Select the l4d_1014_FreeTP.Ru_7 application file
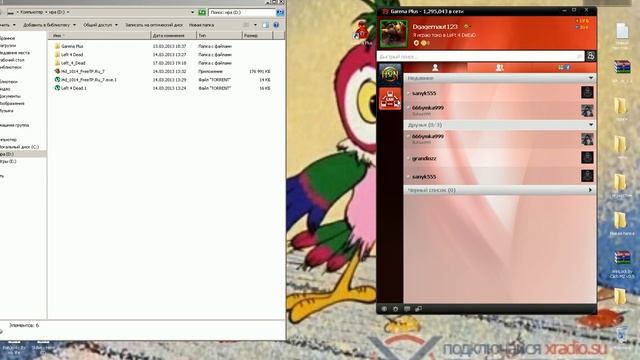This screenshot has height=360, width=640. click(x=79, y=71)
